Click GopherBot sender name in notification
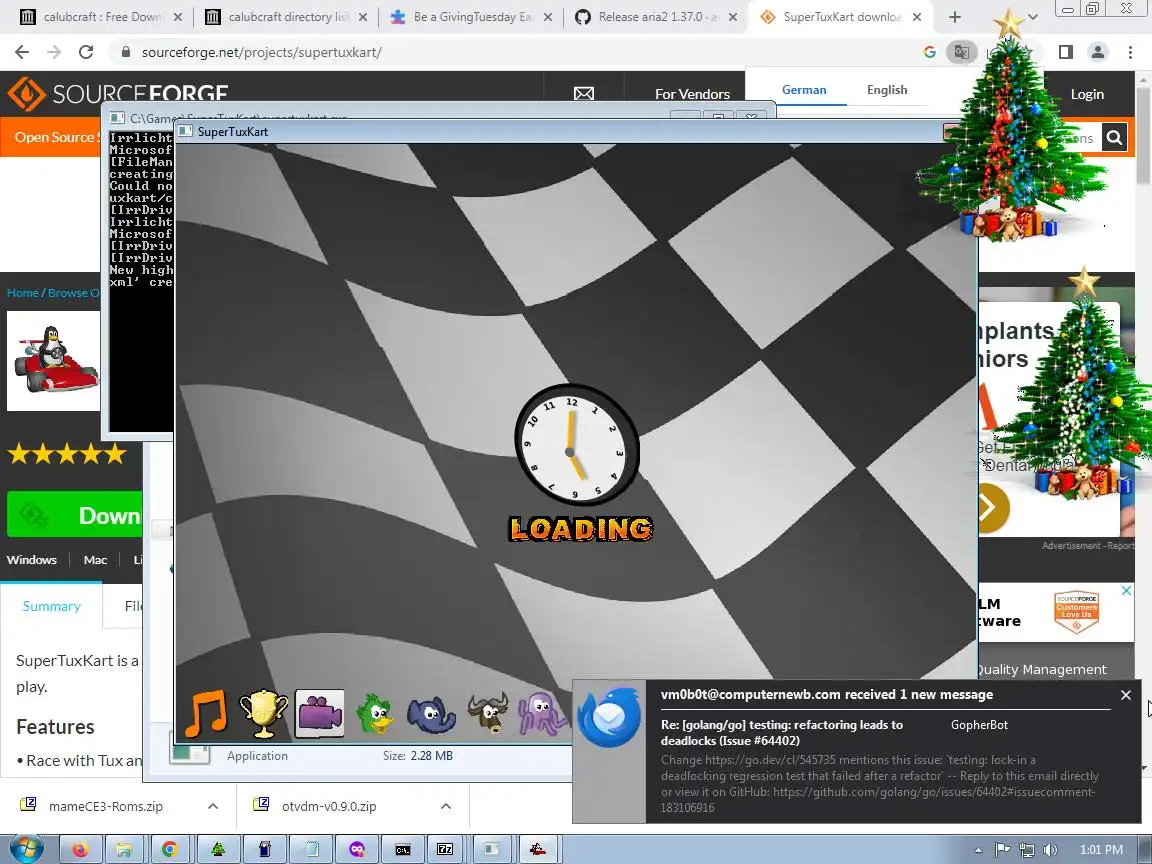The width and height of the screenshot is (1152, 864). (x=979, y=724)
